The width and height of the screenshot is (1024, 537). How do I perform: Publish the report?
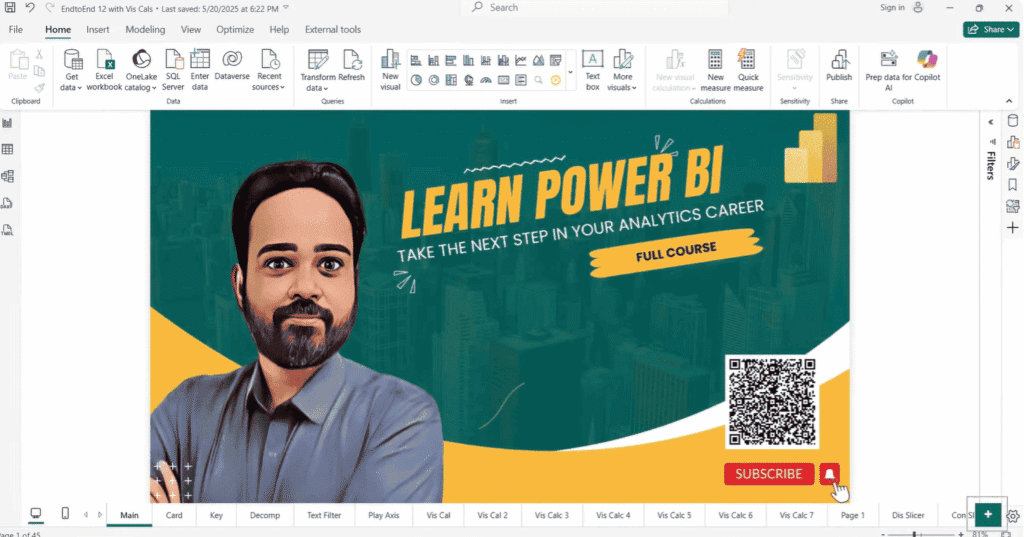coord(839,65)
